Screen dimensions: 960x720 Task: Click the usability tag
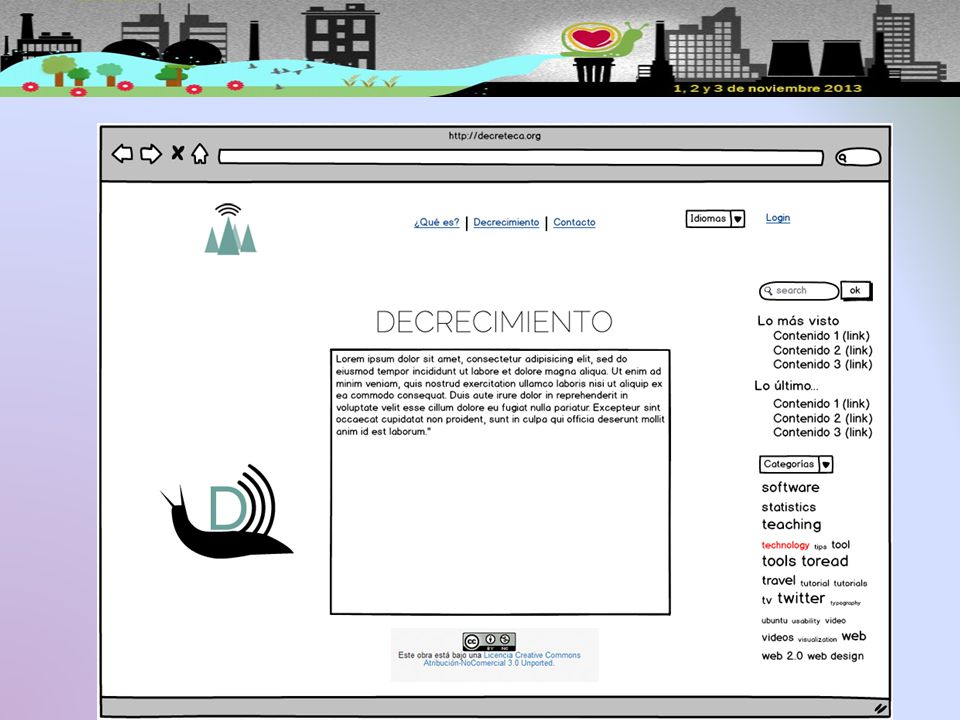(x=806, y=621)
